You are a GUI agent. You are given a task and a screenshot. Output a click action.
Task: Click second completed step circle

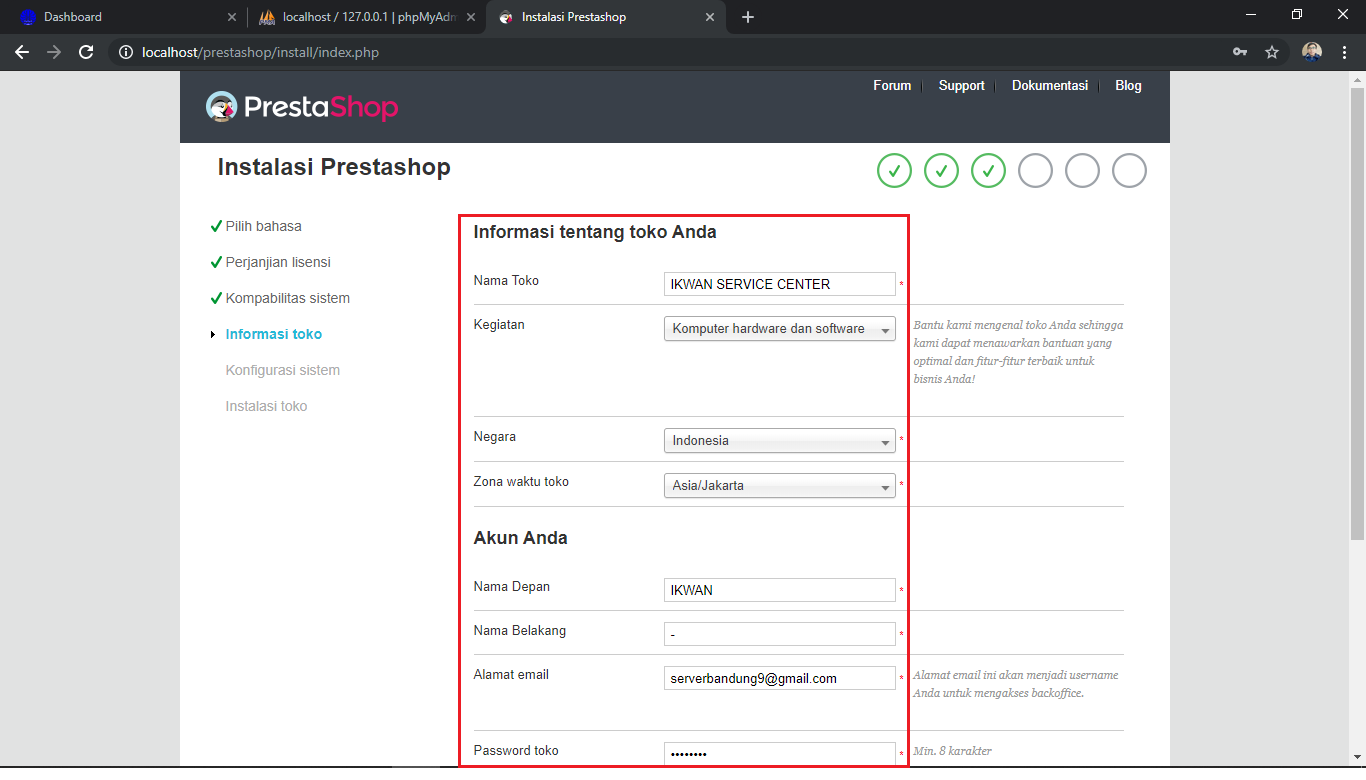point(941,171)
